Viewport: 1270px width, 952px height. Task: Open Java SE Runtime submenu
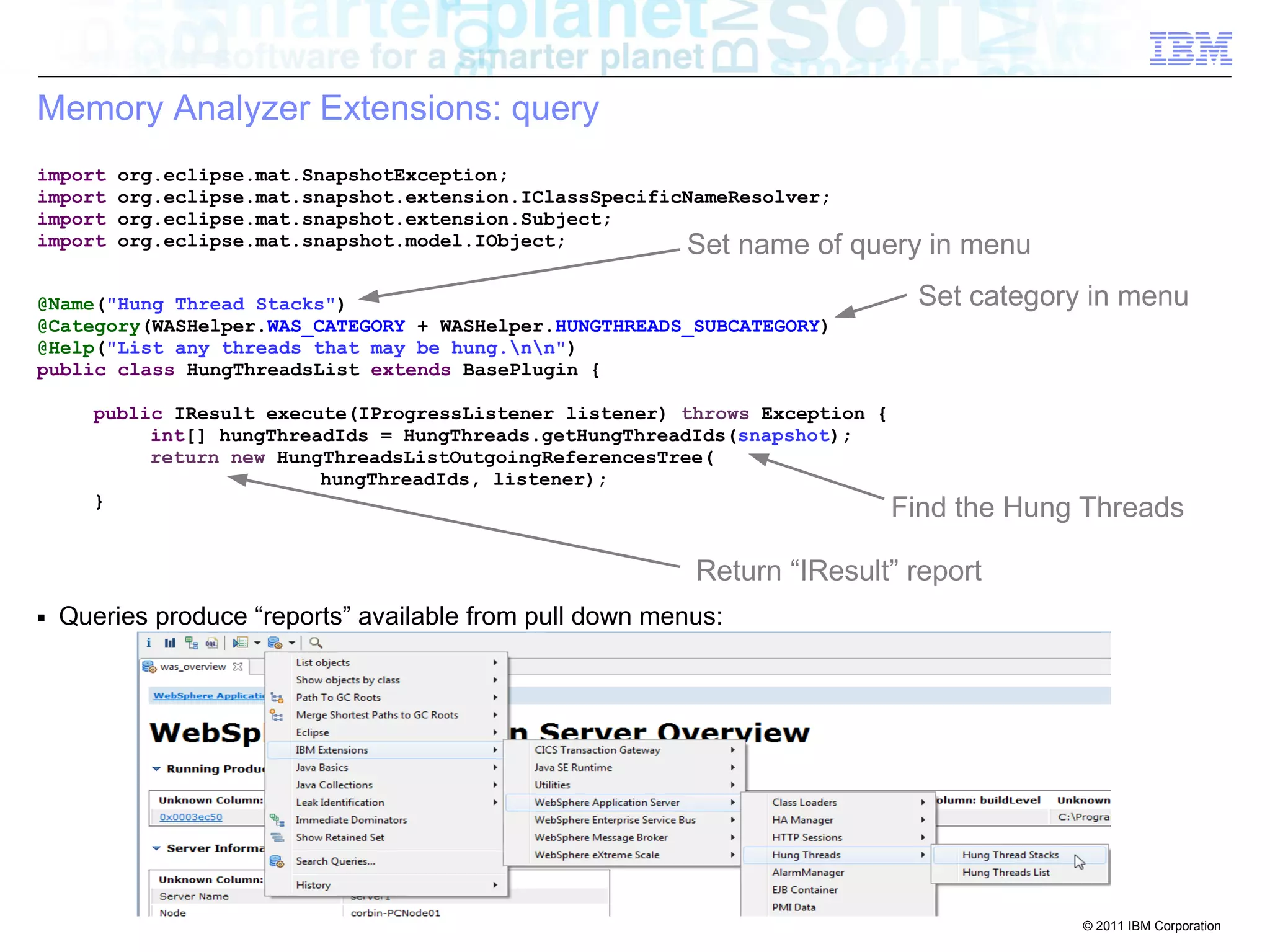[624, 767]
